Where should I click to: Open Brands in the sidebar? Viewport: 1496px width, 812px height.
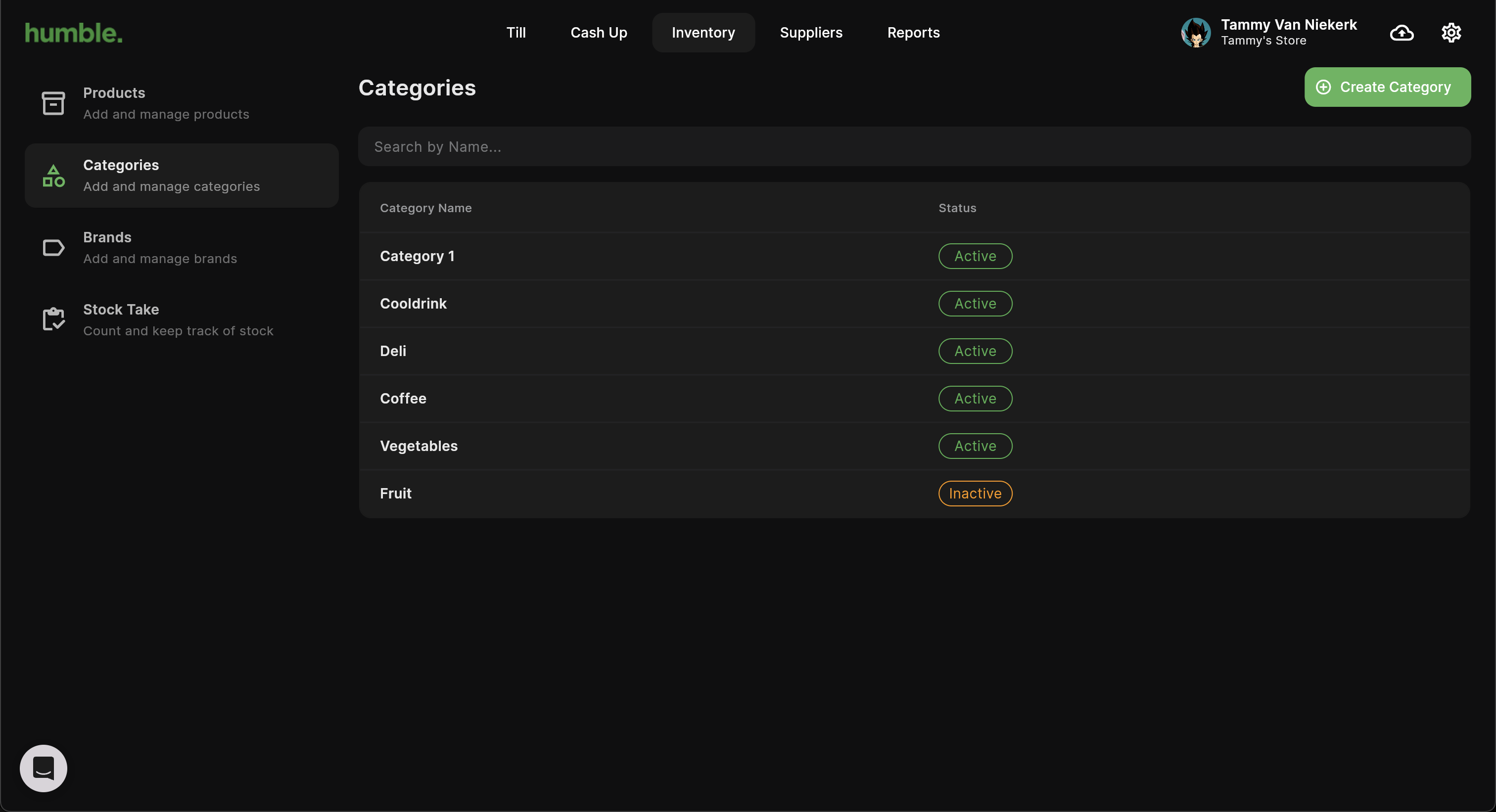click(x=182, y=248)
